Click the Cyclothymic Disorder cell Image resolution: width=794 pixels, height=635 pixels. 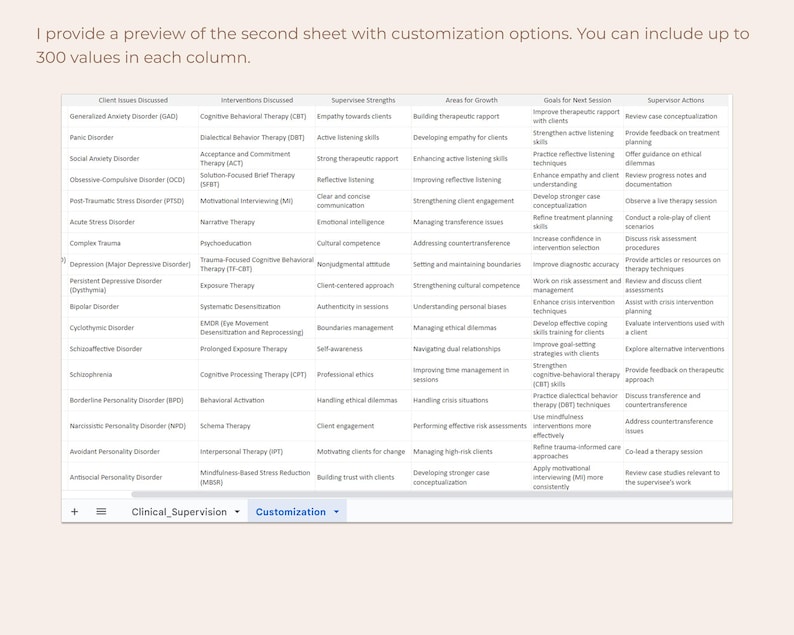tap(133, 328)
